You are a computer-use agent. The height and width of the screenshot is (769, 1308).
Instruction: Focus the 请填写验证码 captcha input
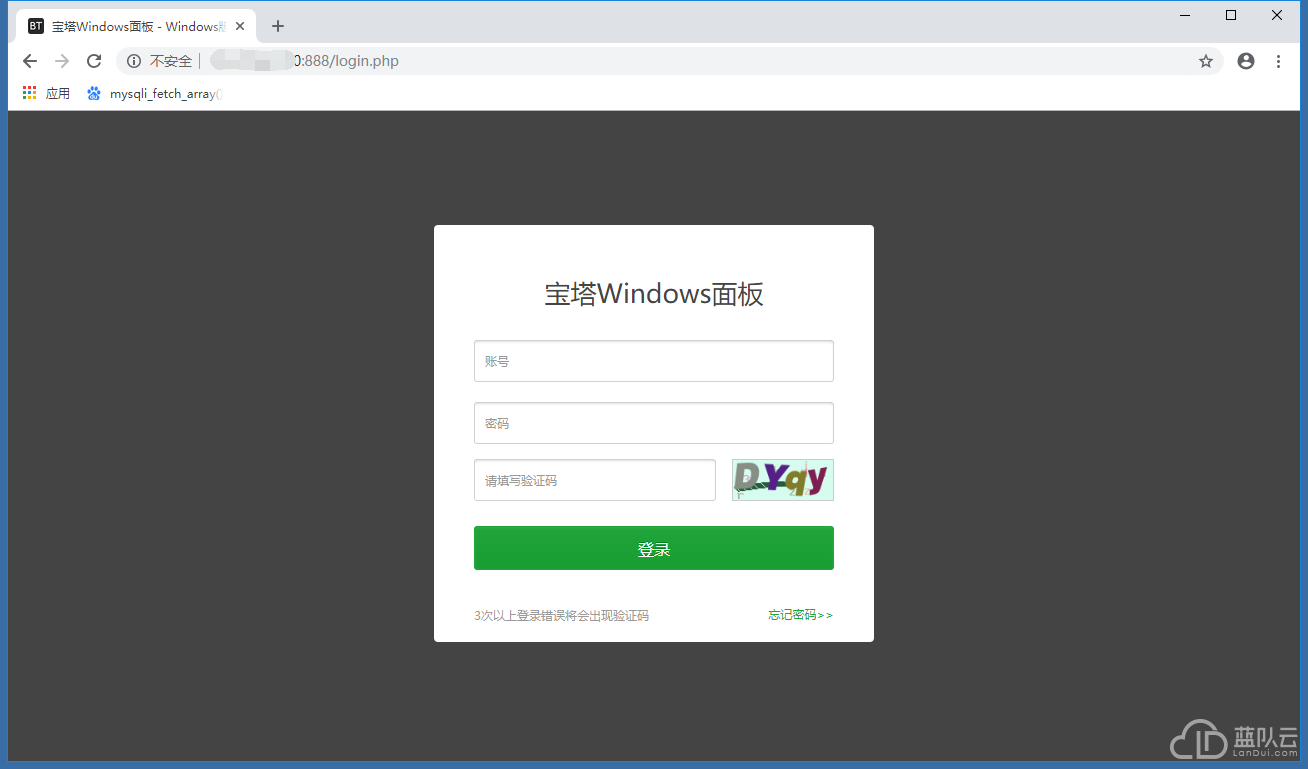pos(595,480)
